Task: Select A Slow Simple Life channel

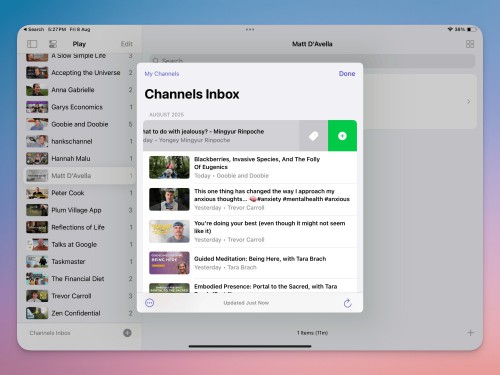Action: coord(79,57)
